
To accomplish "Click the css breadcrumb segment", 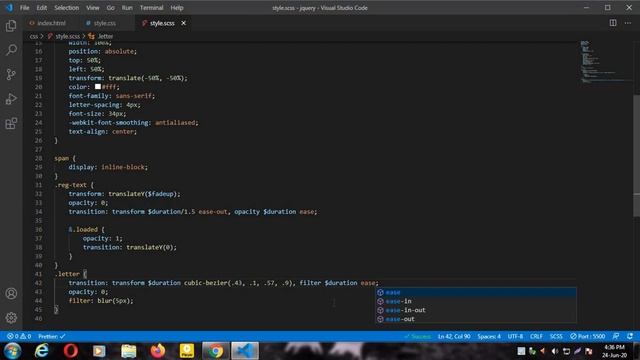I will point(33,36).
